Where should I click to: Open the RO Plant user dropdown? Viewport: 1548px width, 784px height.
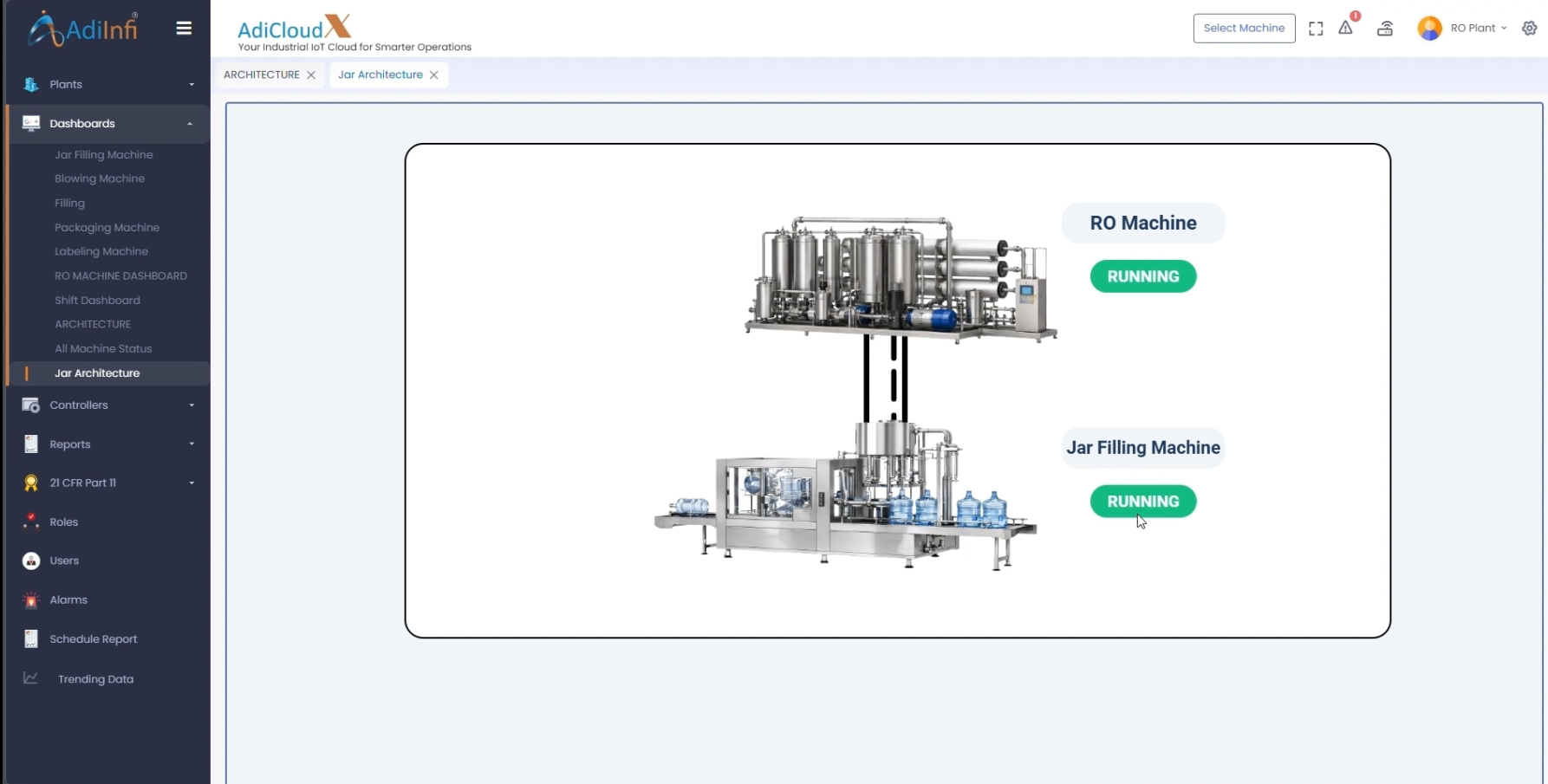tap(1479, 29)
